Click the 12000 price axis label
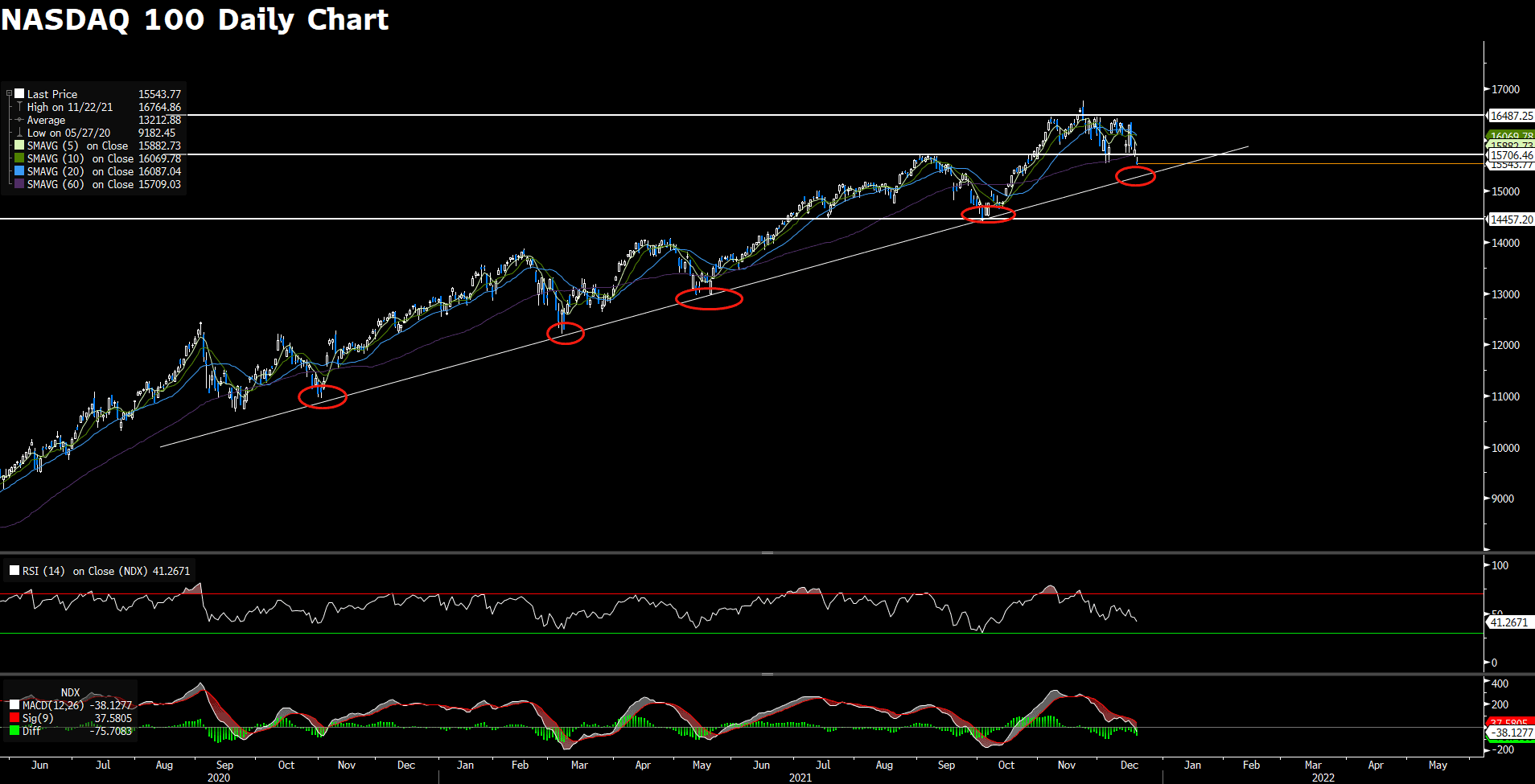 click(x=1505, y=345)
